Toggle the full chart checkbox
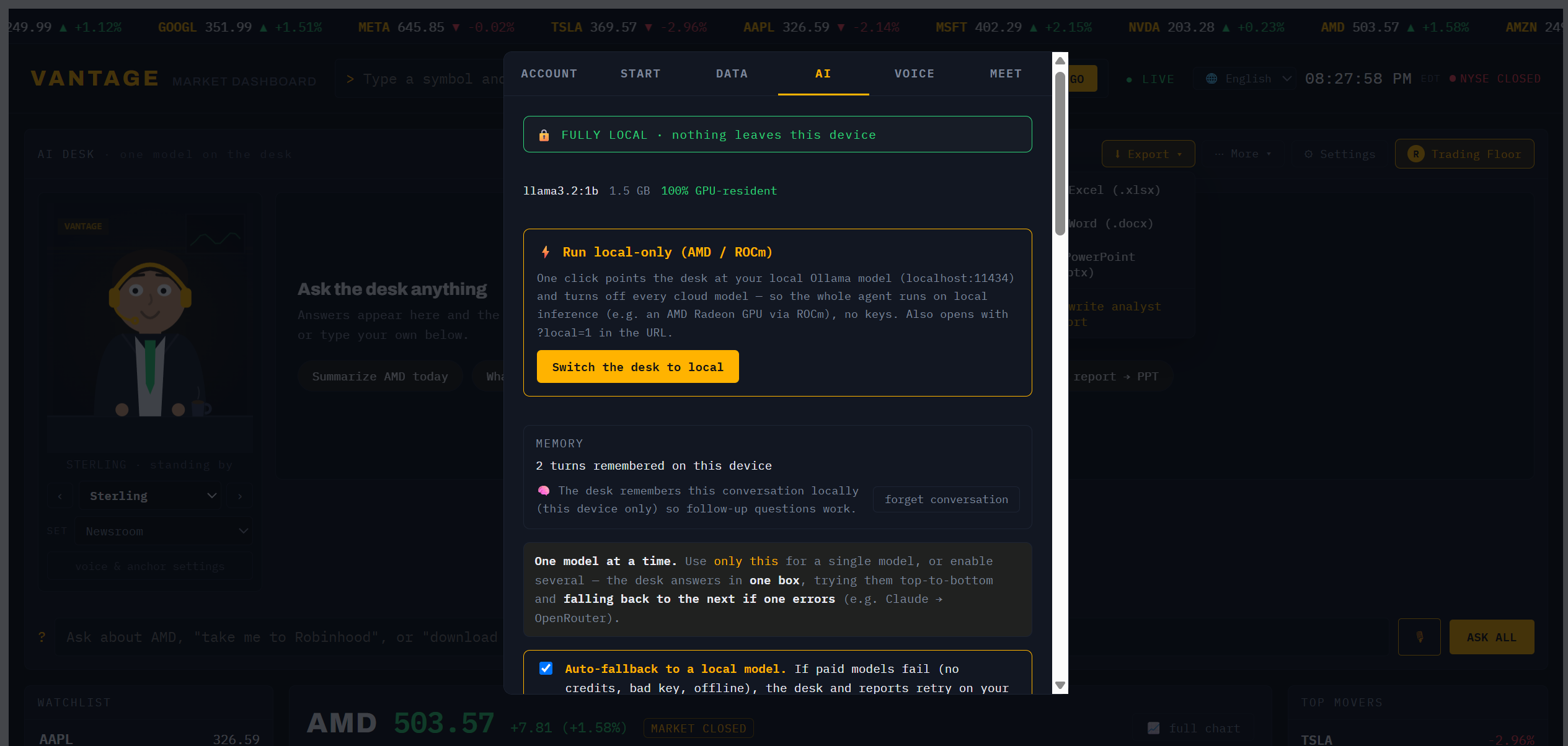 click(1153, 729)
